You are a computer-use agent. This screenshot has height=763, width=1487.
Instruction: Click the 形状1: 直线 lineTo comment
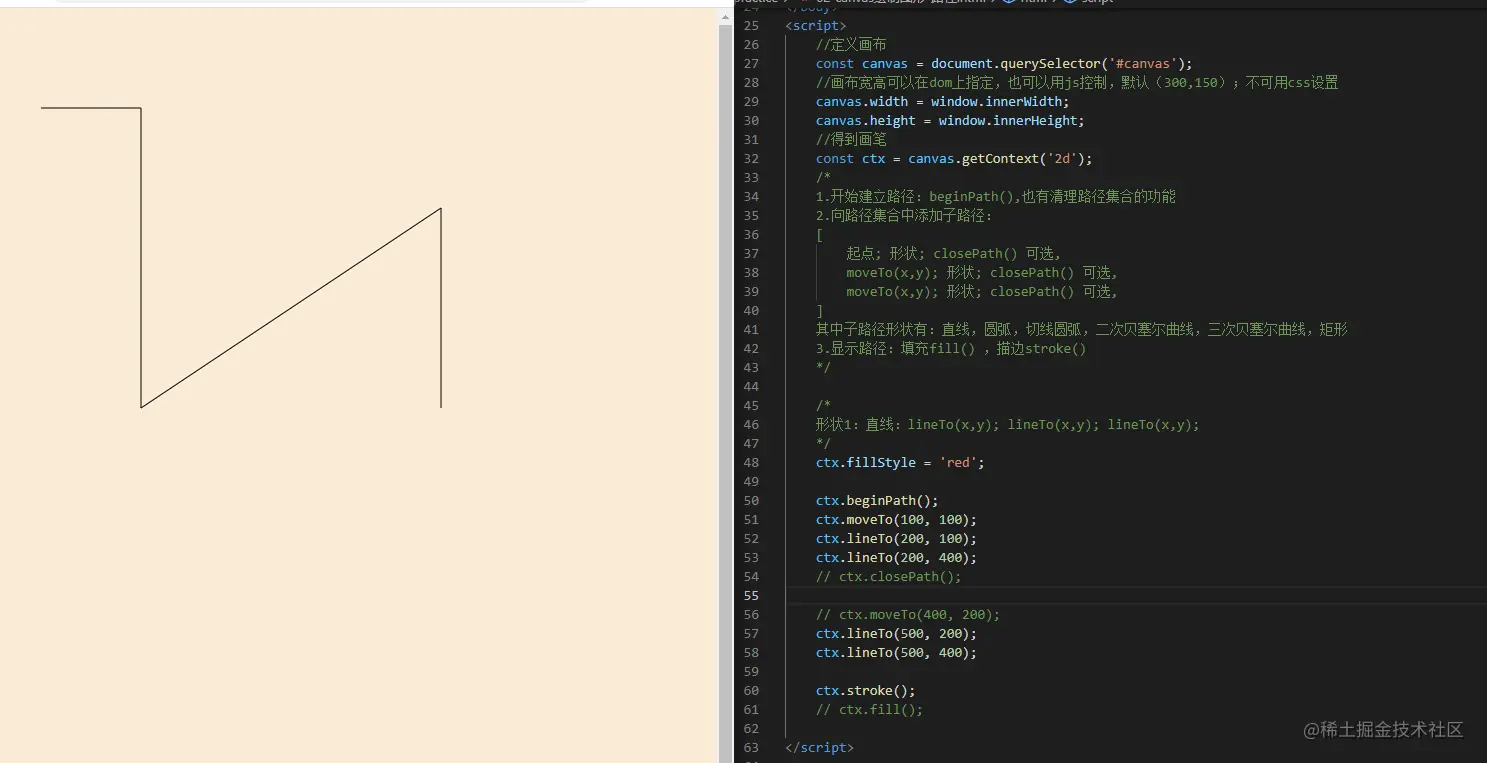1007,424
